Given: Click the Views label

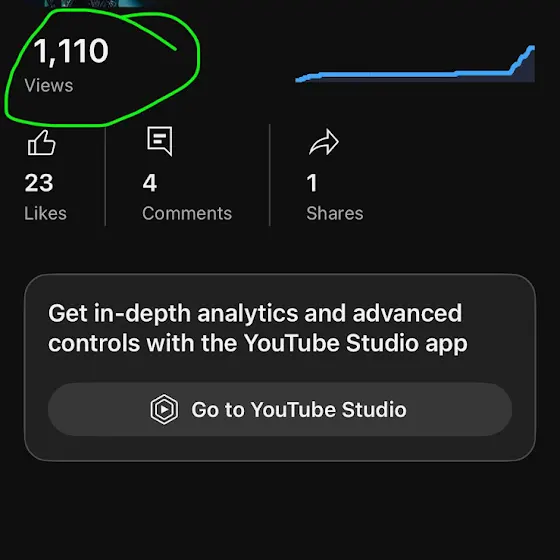Looking at the screenshot, I should point(49,86).
